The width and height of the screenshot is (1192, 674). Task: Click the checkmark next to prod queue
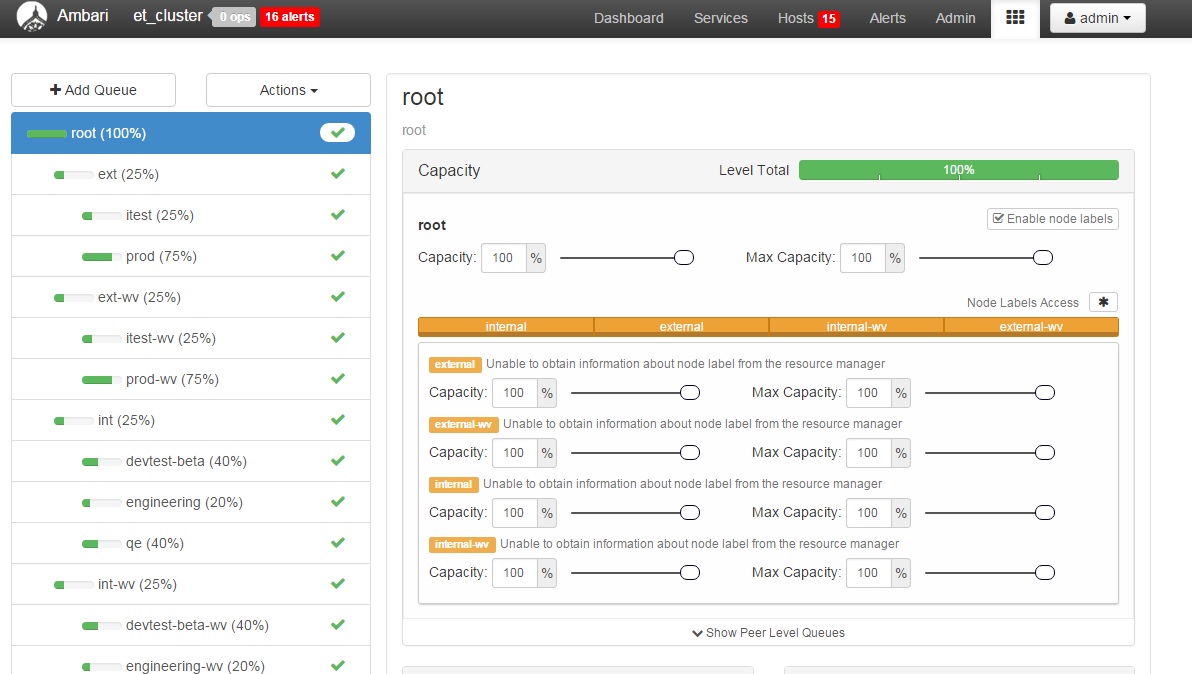(337, 255)
